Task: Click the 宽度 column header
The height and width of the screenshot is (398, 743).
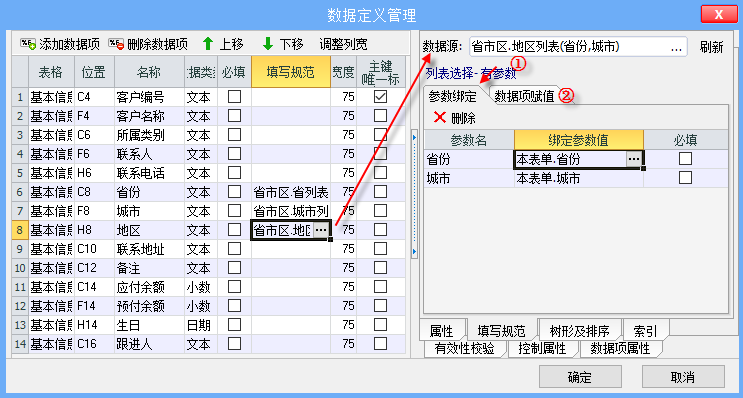Action: click(x=343, y=72)
